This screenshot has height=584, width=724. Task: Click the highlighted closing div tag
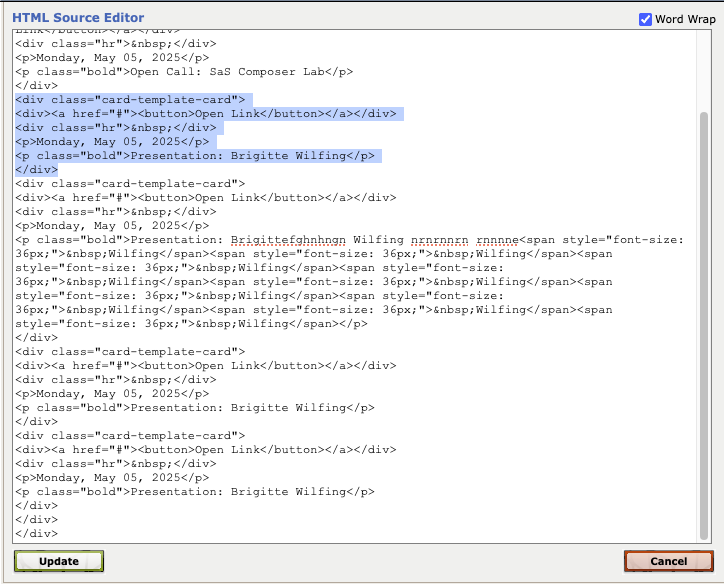[36, 170]
